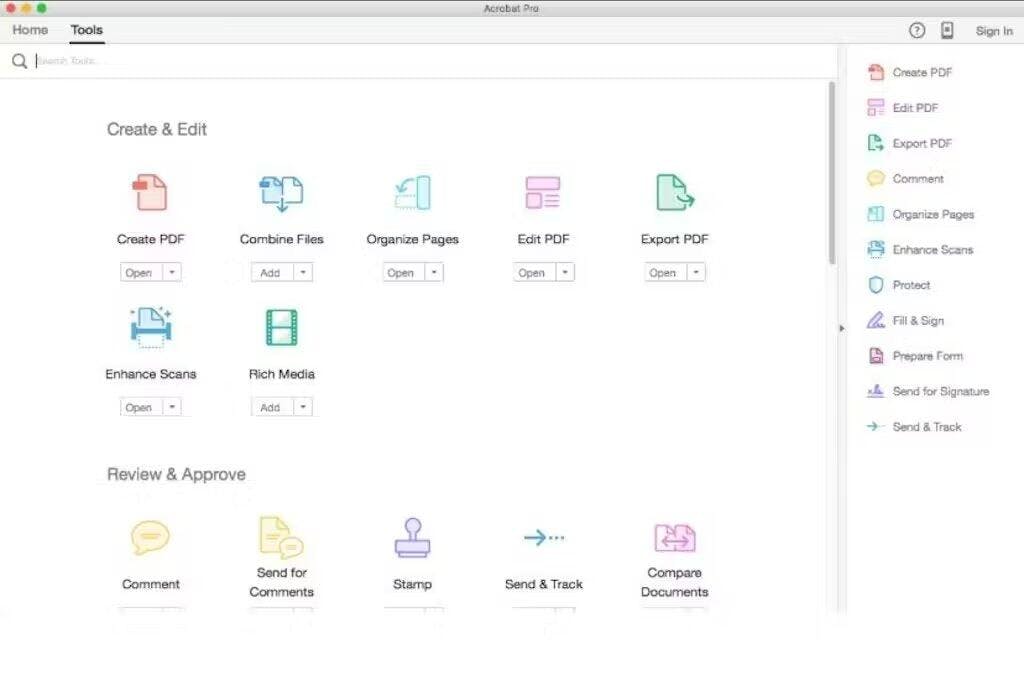Select the Tools tab

(87, 30)
